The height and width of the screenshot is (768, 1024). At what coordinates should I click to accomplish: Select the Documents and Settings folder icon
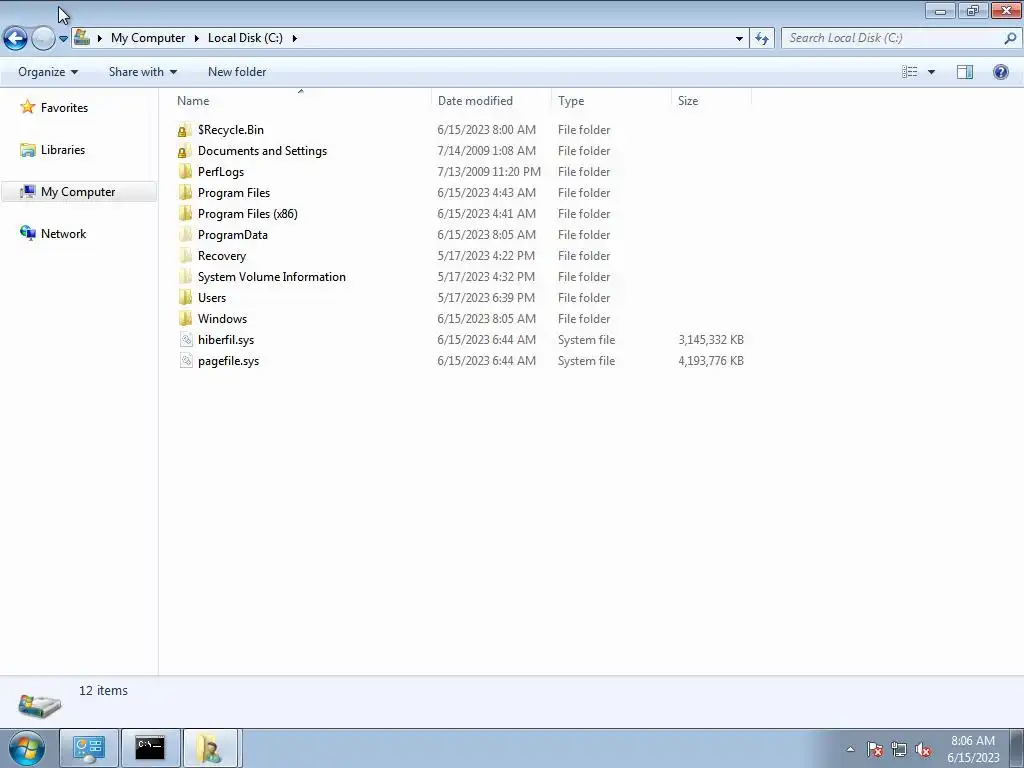(185, 151)
